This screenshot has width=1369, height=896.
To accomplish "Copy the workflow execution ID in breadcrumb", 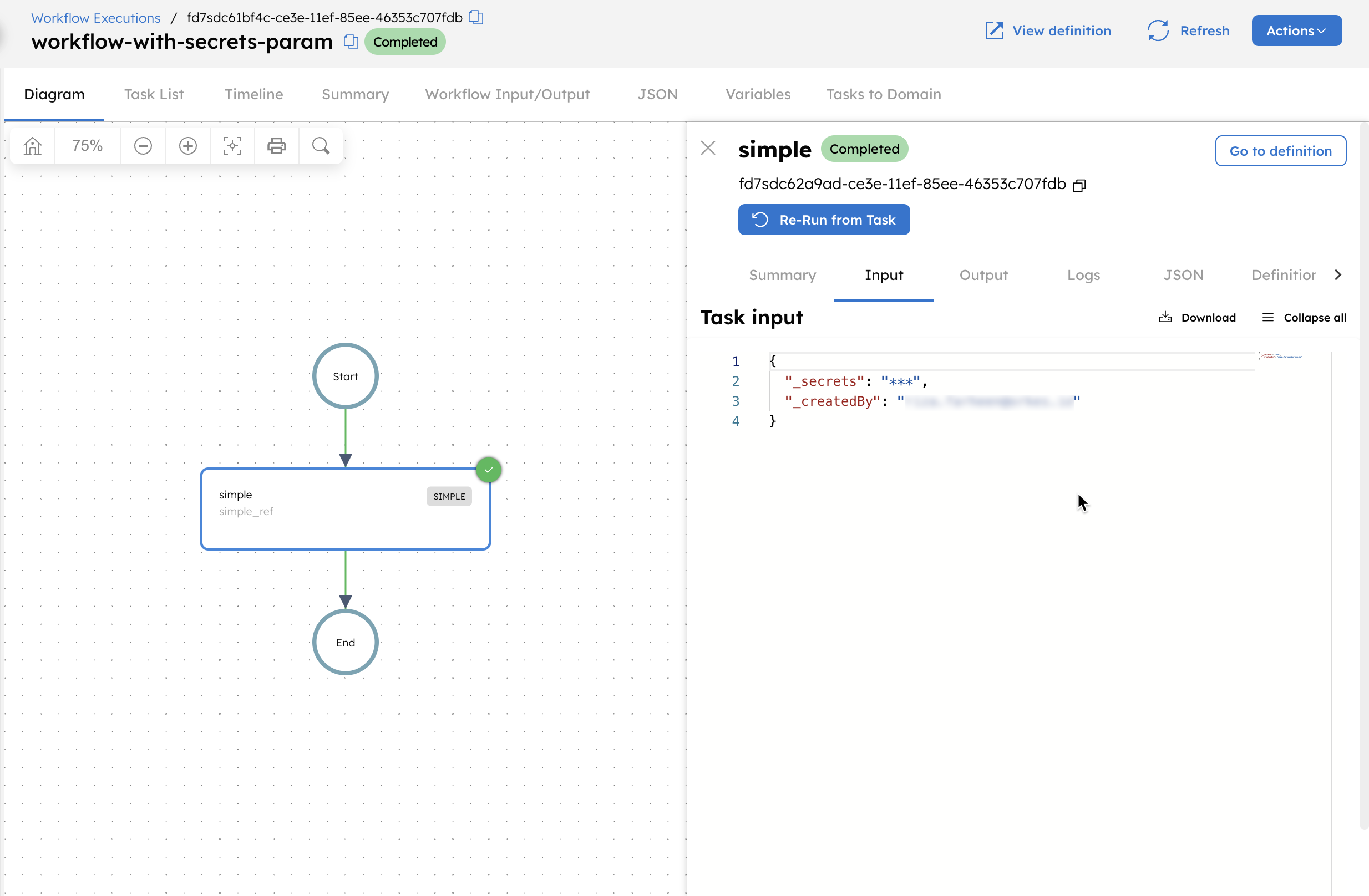I will [x=476, y=17].
